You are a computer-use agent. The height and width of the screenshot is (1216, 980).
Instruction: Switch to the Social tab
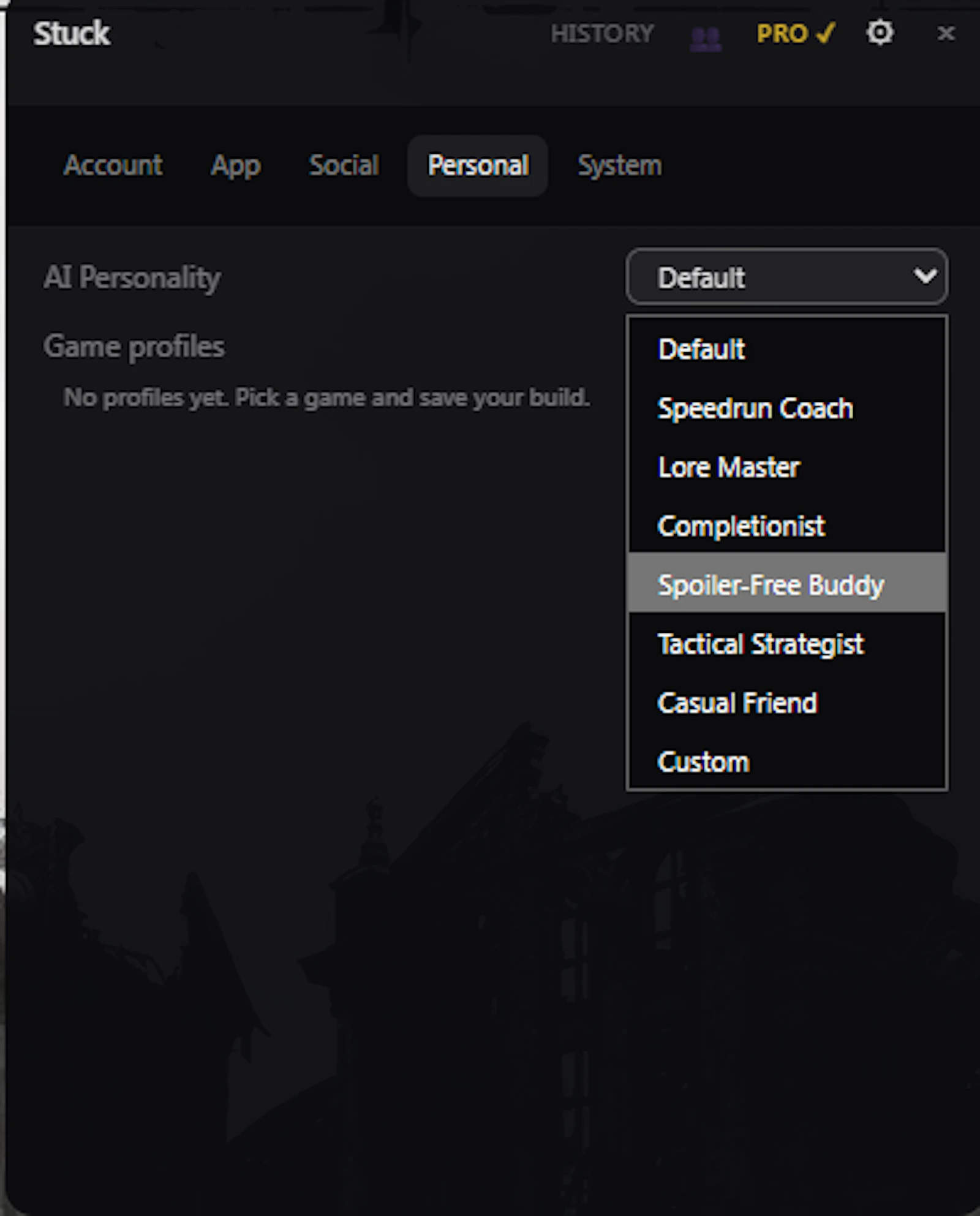[344, 165]
